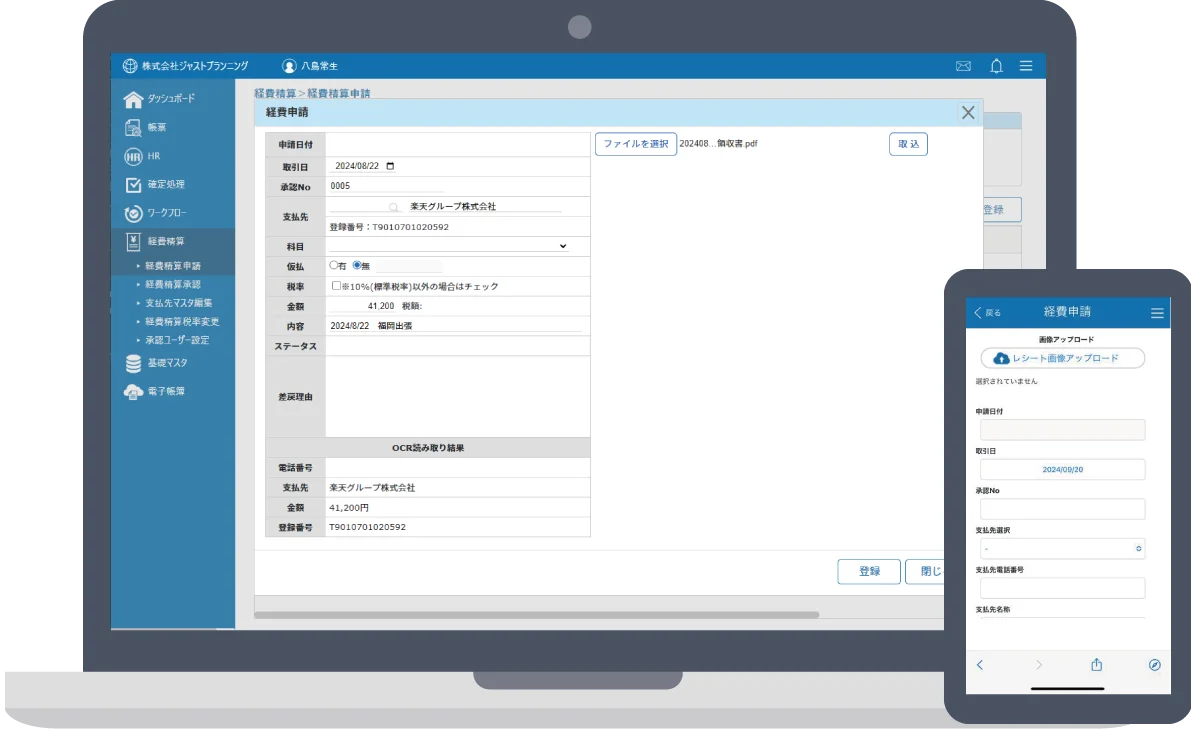Viewport: 1191px width, 730px height.
Task: Open the HR module icon
Action: [x=133, y=157]
